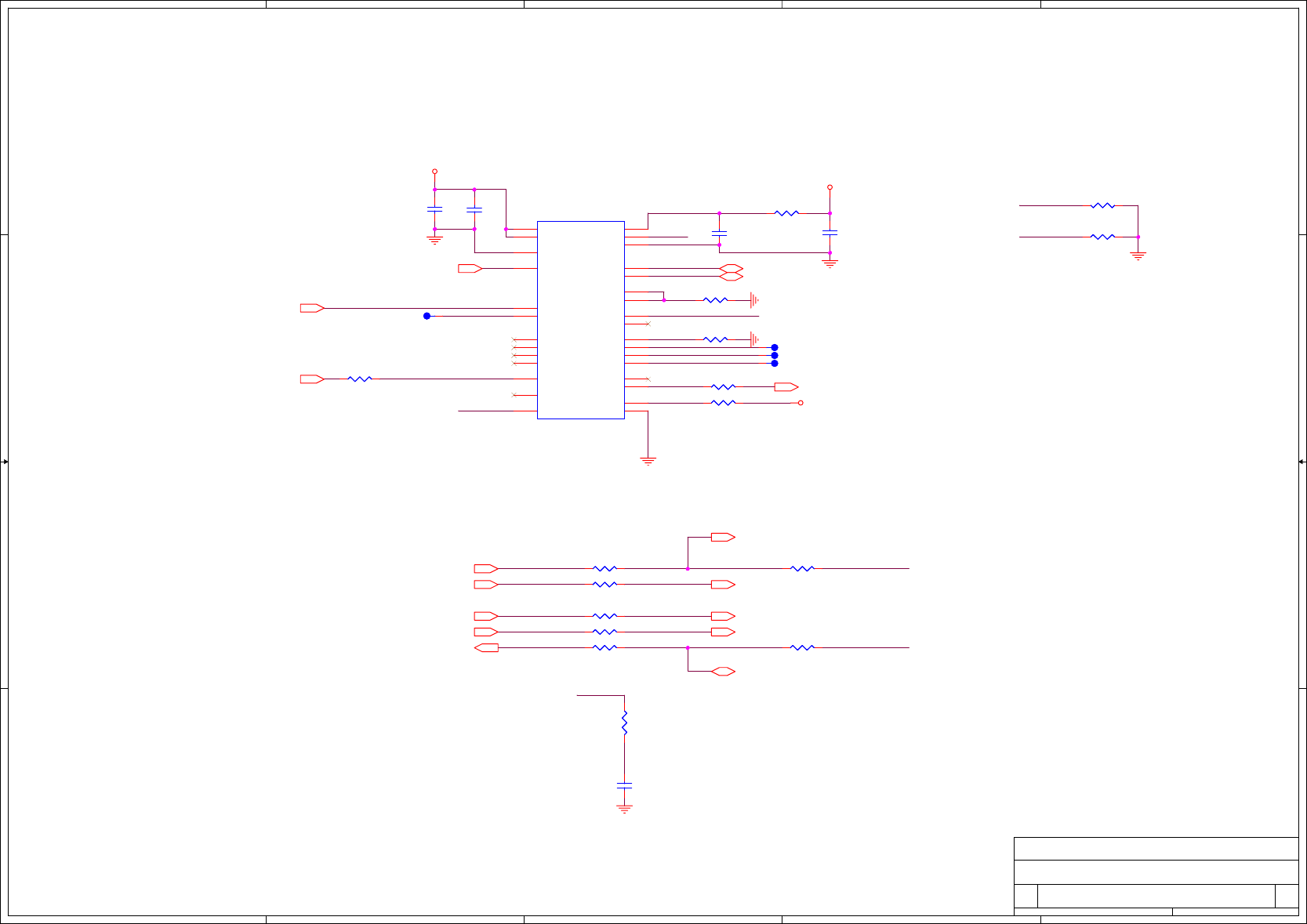The height and width of the screenshot is (924, 1307).
Task: Select the resistor next to the left-pointing port
Action: (604, 647)
